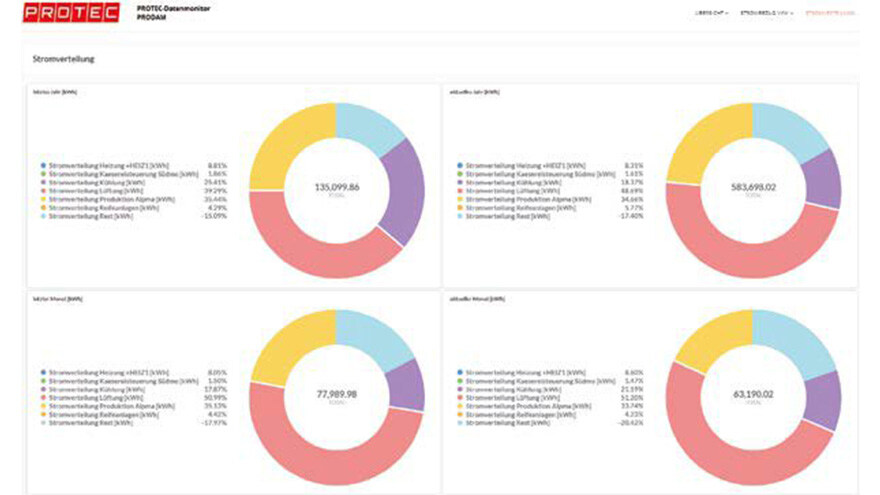The height and width of the screenshot is (495, 880).
Task: Select the Stromverteilung page heading
Action: [63, 59]
